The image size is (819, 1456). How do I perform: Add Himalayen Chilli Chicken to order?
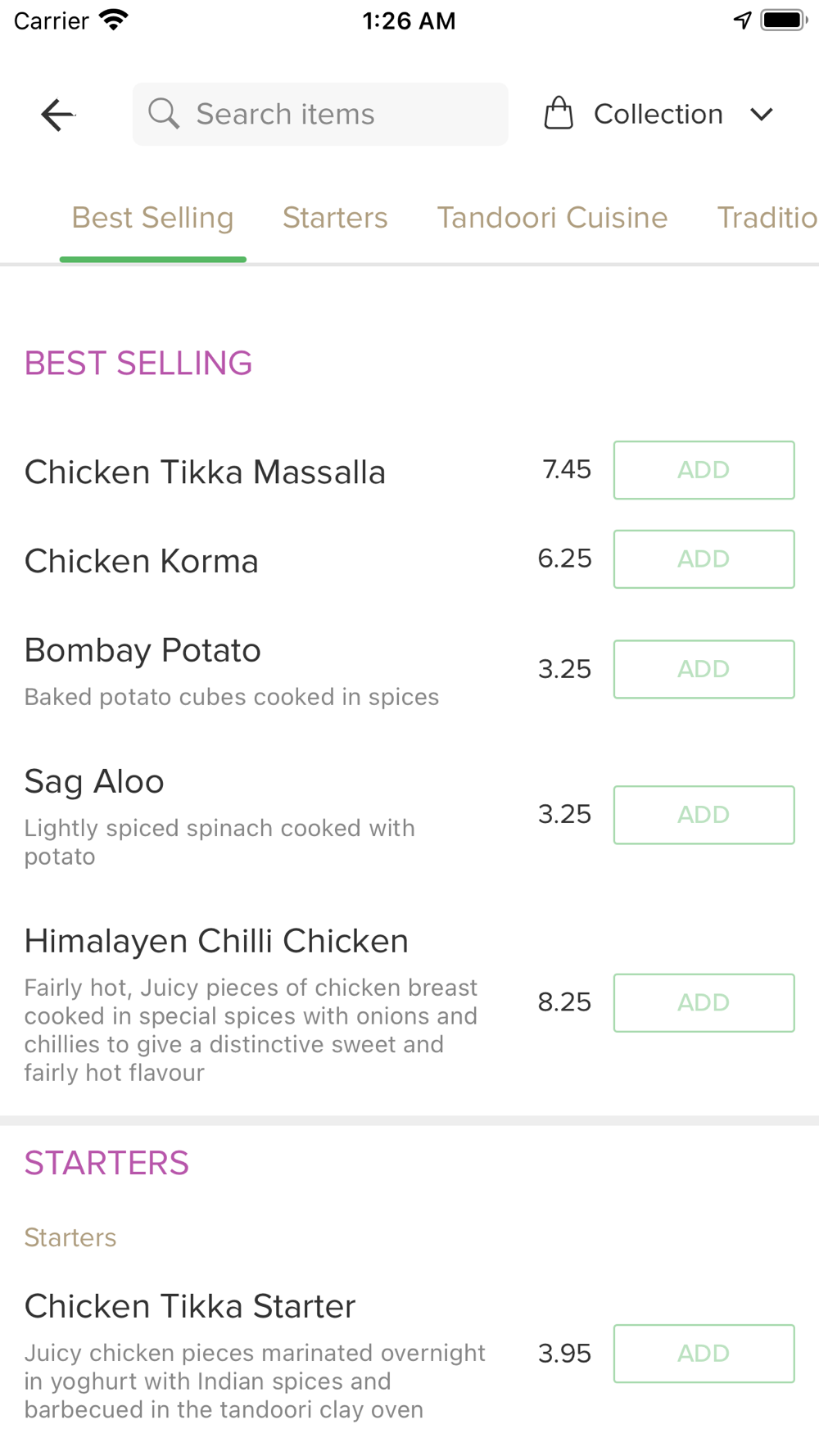[x=704, y=1003]
